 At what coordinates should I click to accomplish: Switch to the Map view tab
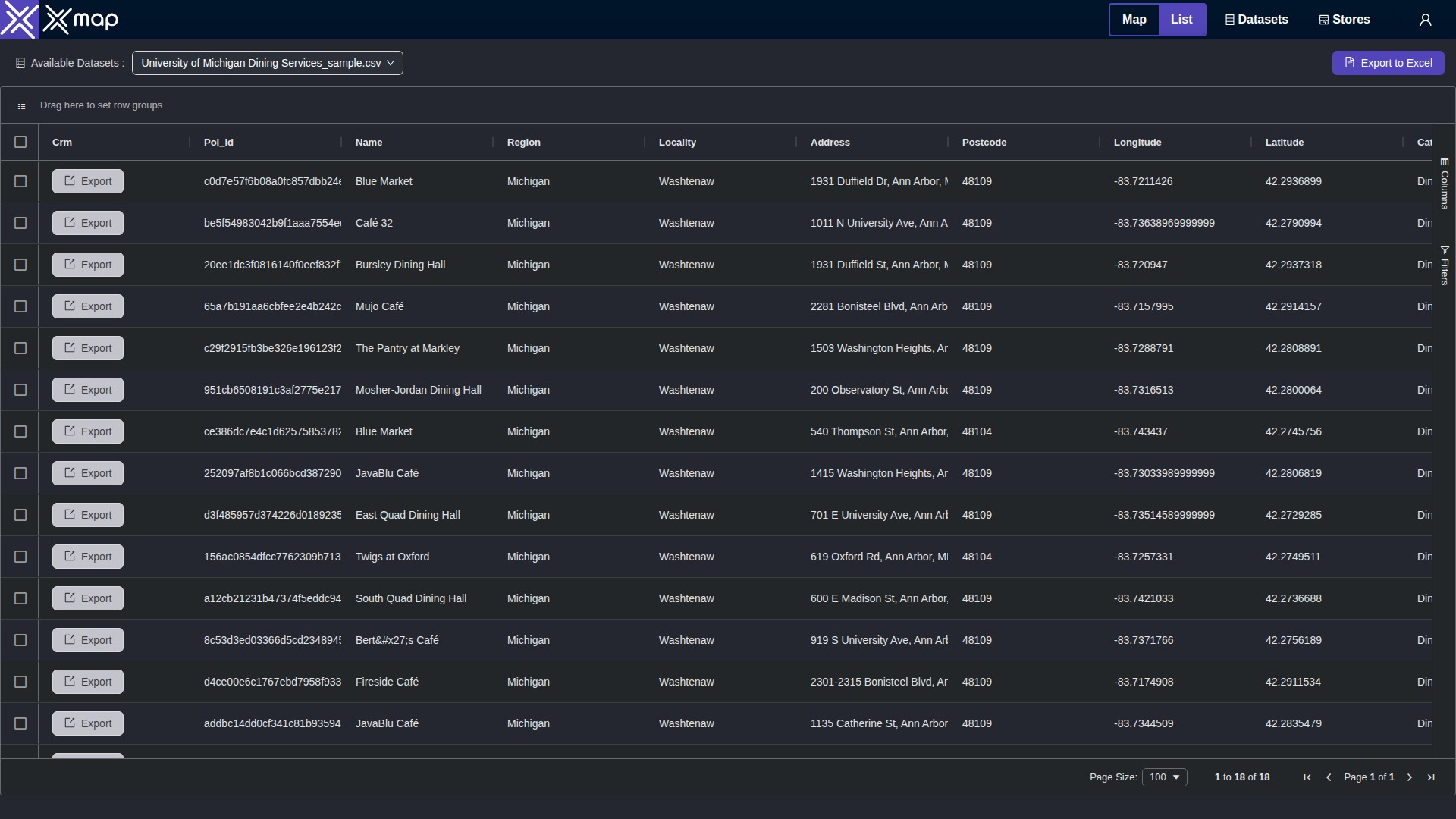coord(1134,20)
